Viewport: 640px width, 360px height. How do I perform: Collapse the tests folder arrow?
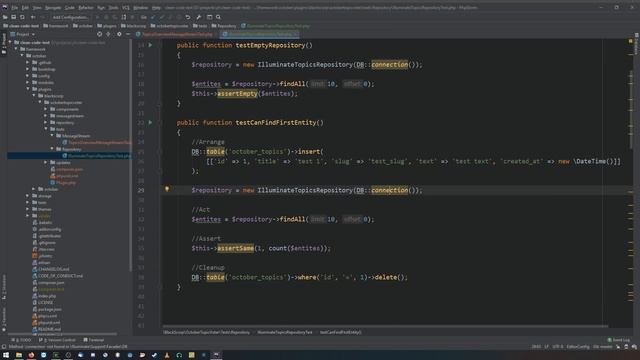46,129
